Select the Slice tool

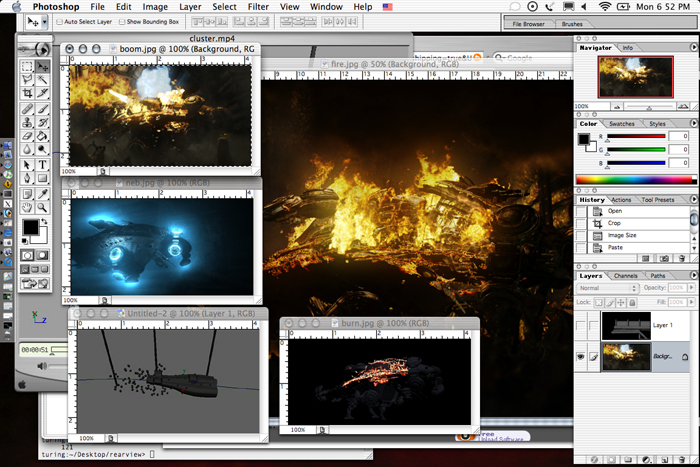42,93
